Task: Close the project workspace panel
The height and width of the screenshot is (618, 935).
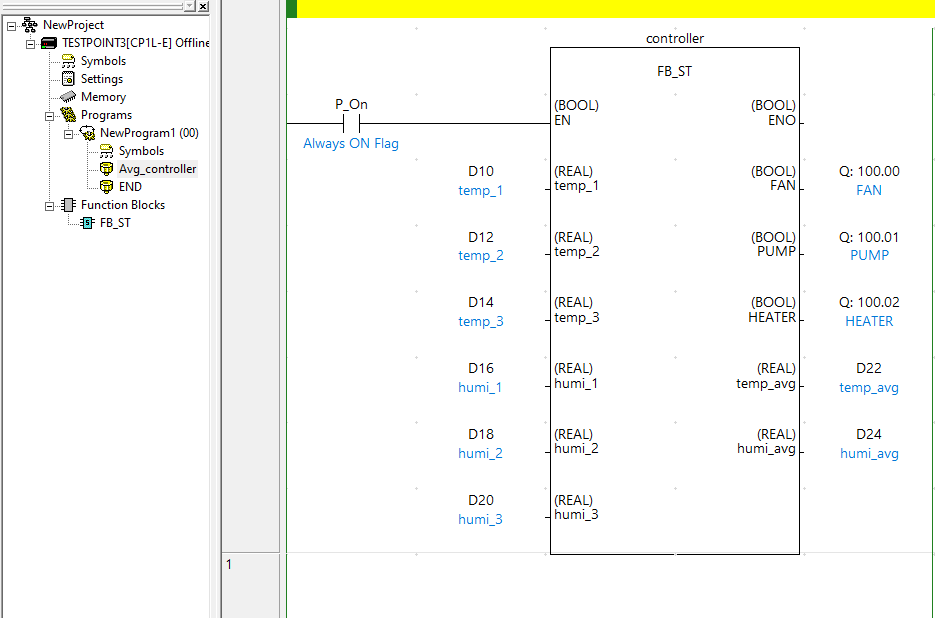Action: (203, 5)
